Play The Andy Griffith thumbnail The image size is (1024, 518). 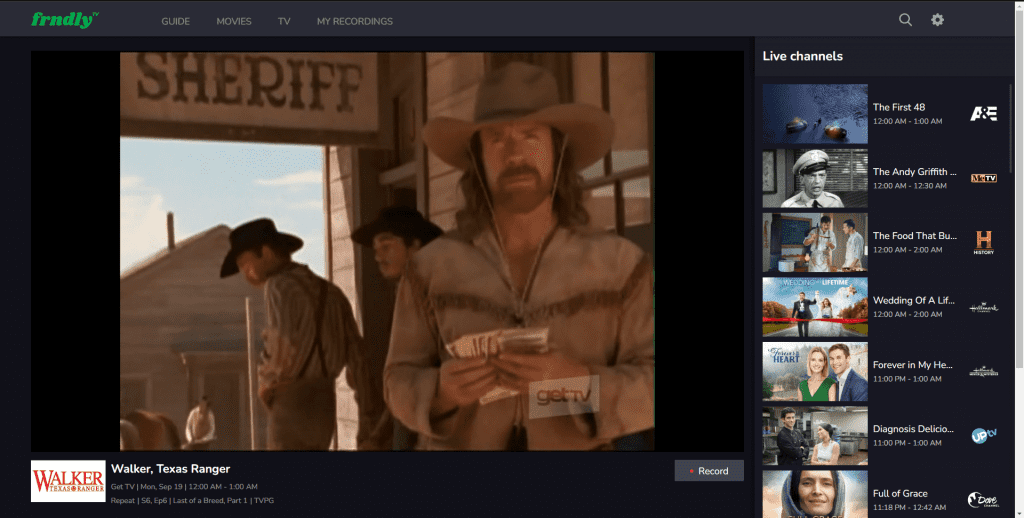tap(815, 178)
